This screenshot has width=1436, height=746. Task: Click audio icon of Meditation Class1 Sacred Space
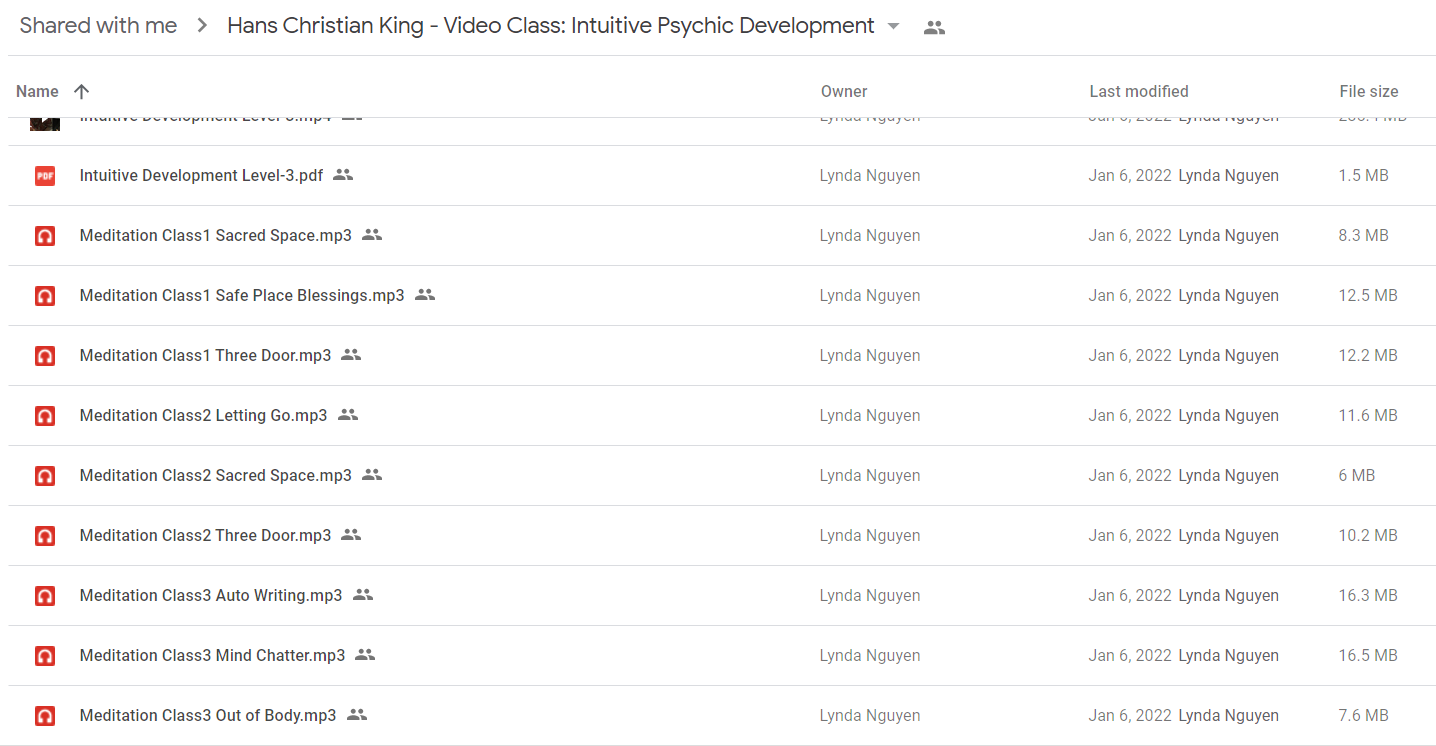[45, 236]
